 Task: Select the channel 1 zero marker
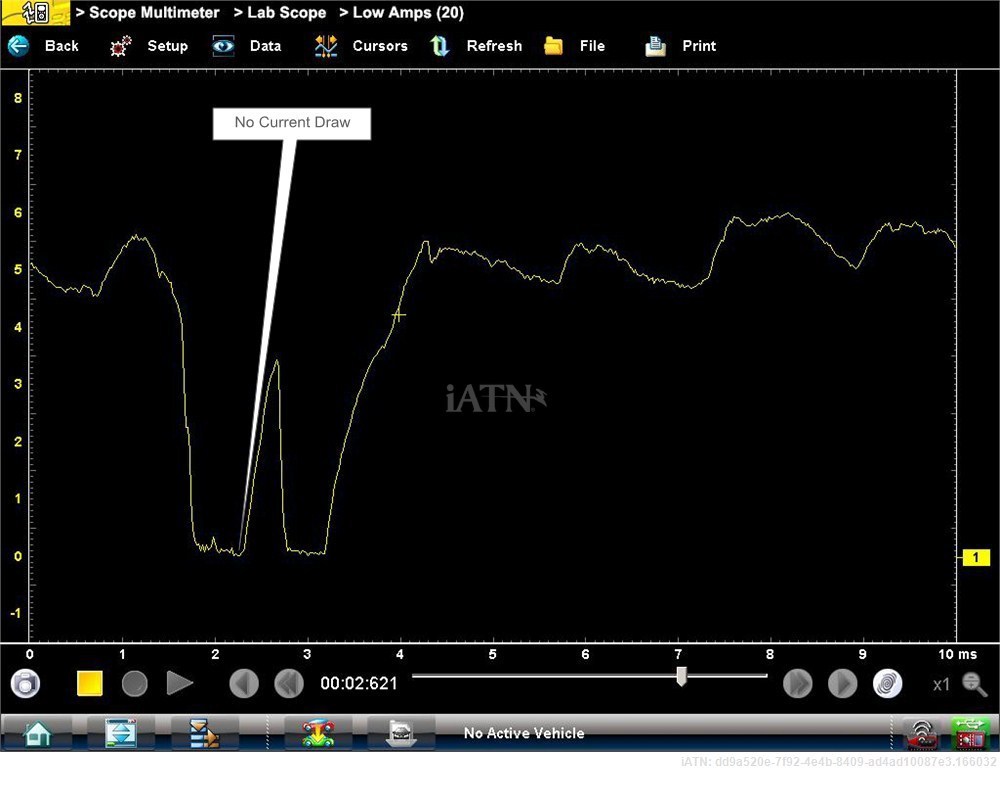point(975,558)
